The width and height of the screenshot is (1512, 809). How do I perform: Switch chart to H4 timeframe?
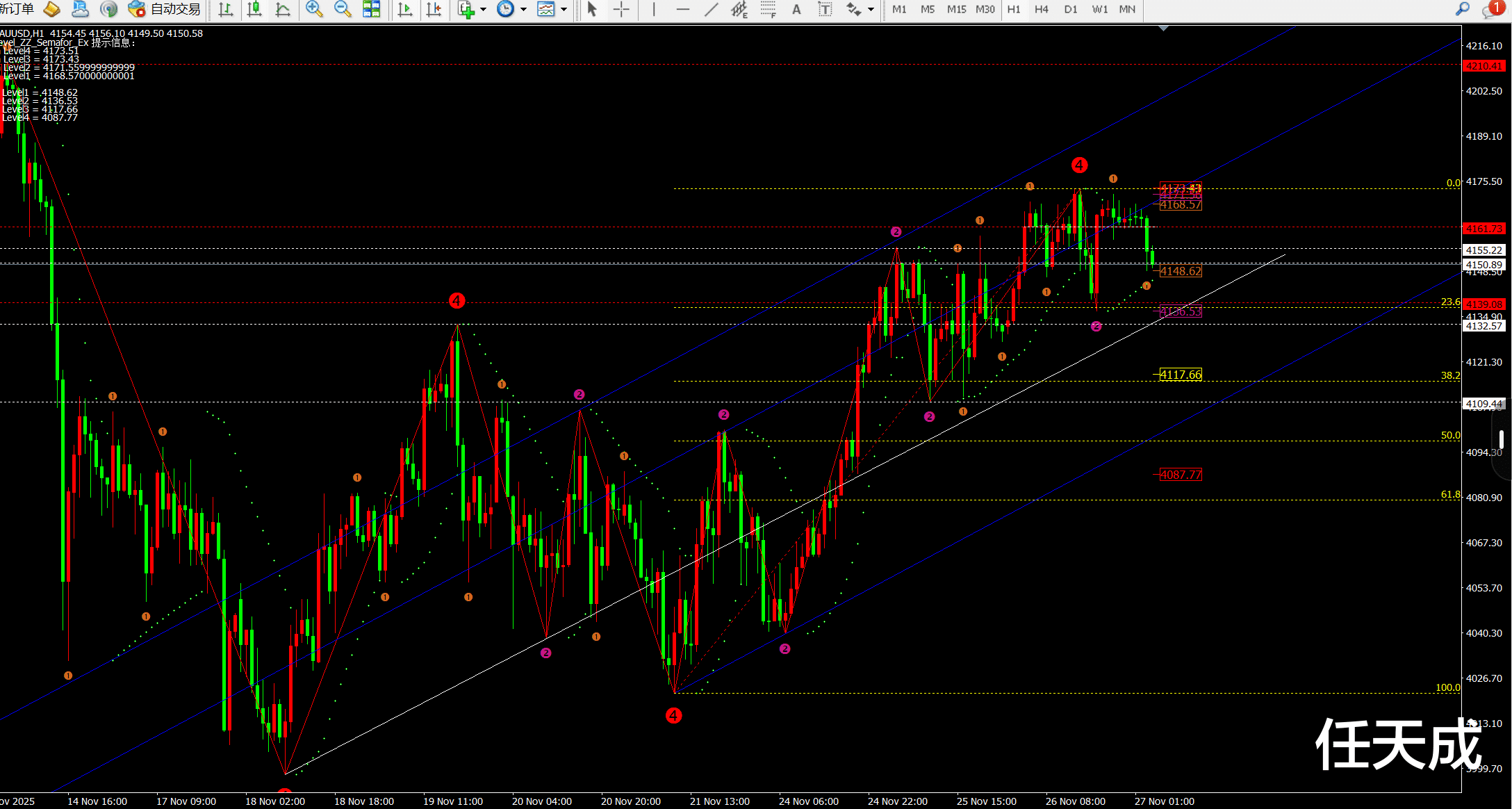[x=1041, y=9]
